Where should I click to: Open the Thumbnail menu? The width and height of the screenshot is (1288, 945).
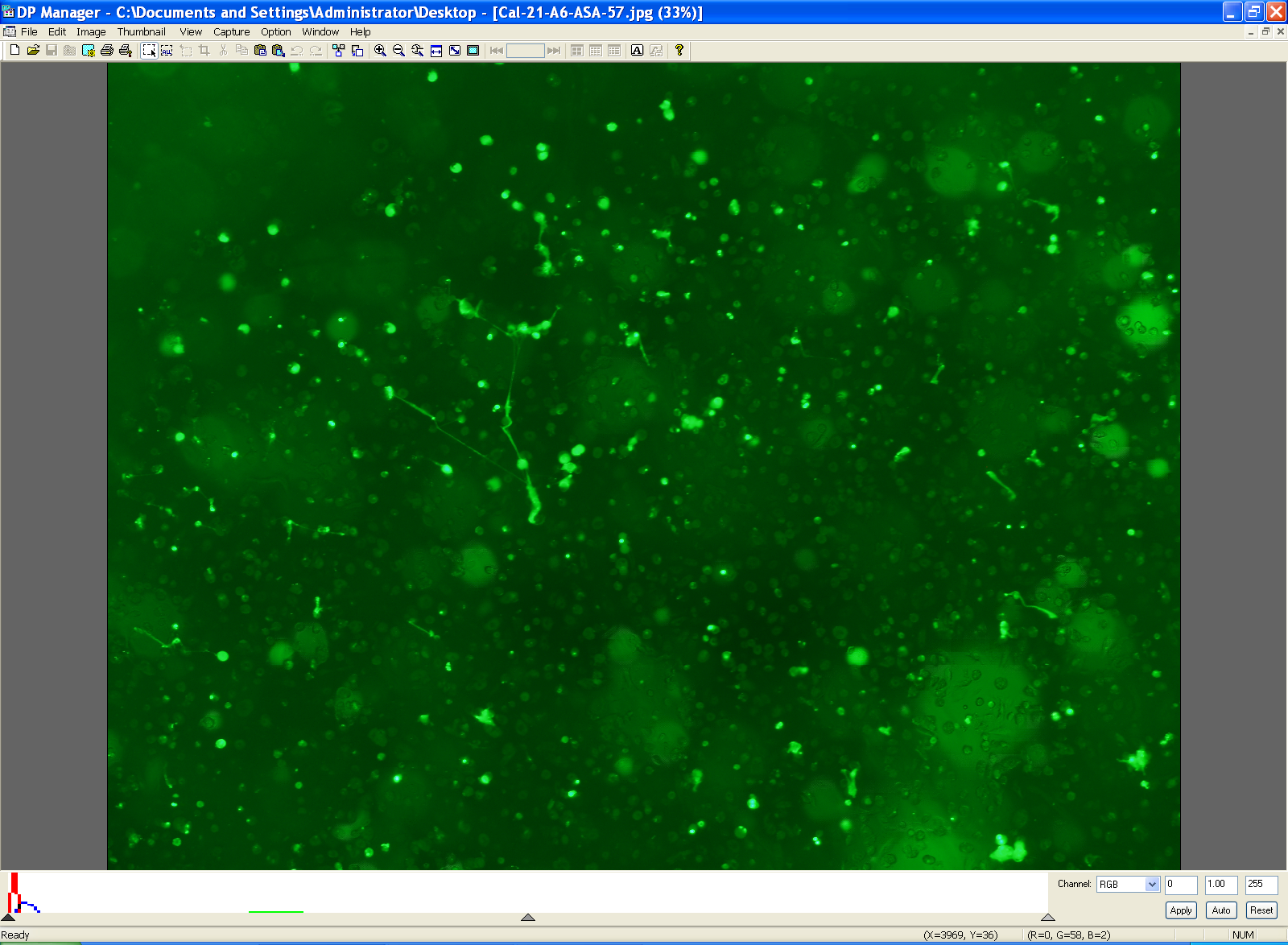[x=142, y=32]
